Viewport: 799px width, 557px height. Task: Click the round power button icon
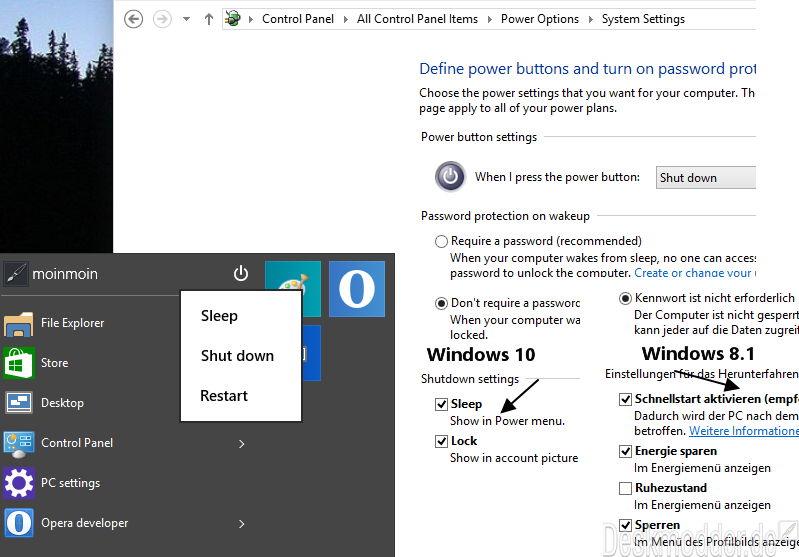coord(450,176)
